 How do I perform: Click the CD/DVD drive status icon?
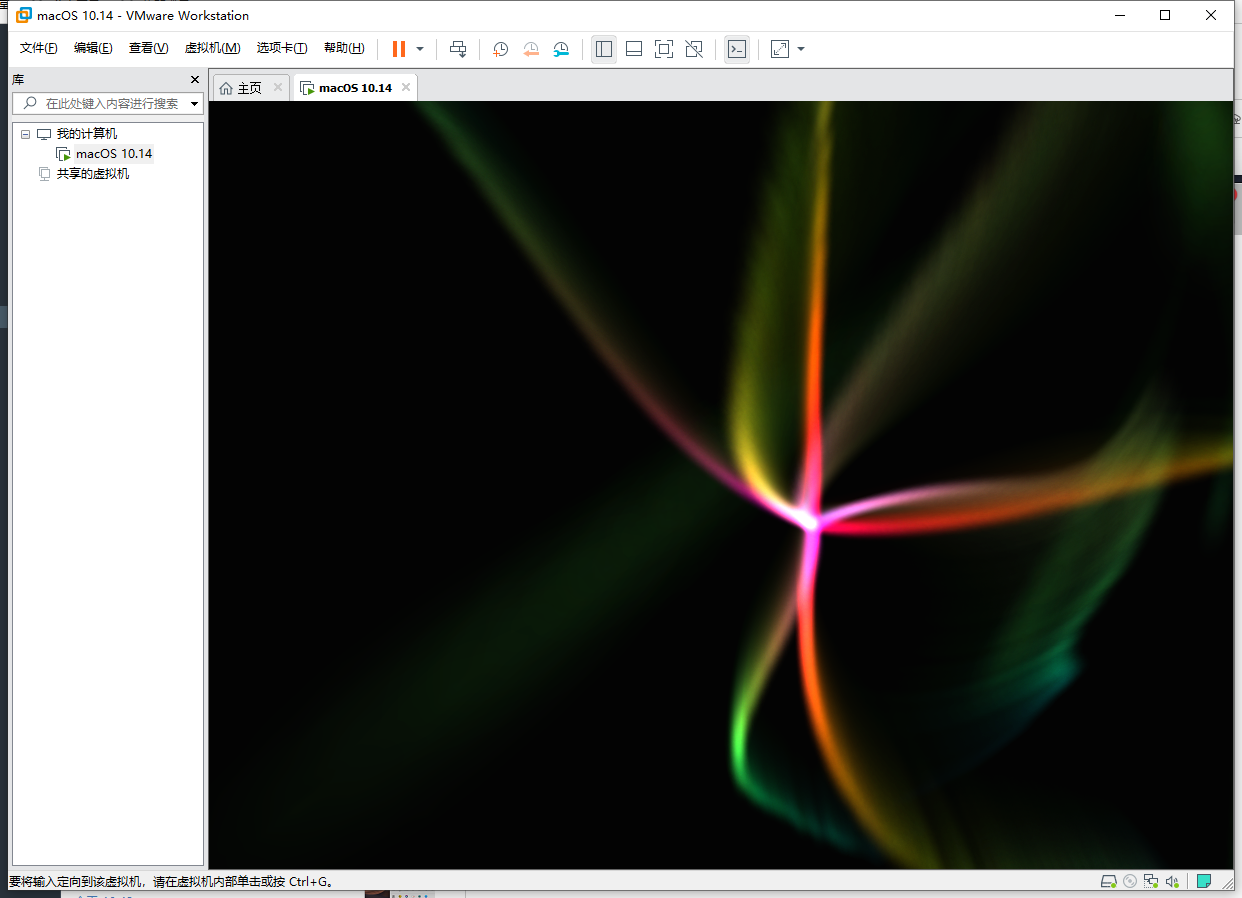(1130, 881)
